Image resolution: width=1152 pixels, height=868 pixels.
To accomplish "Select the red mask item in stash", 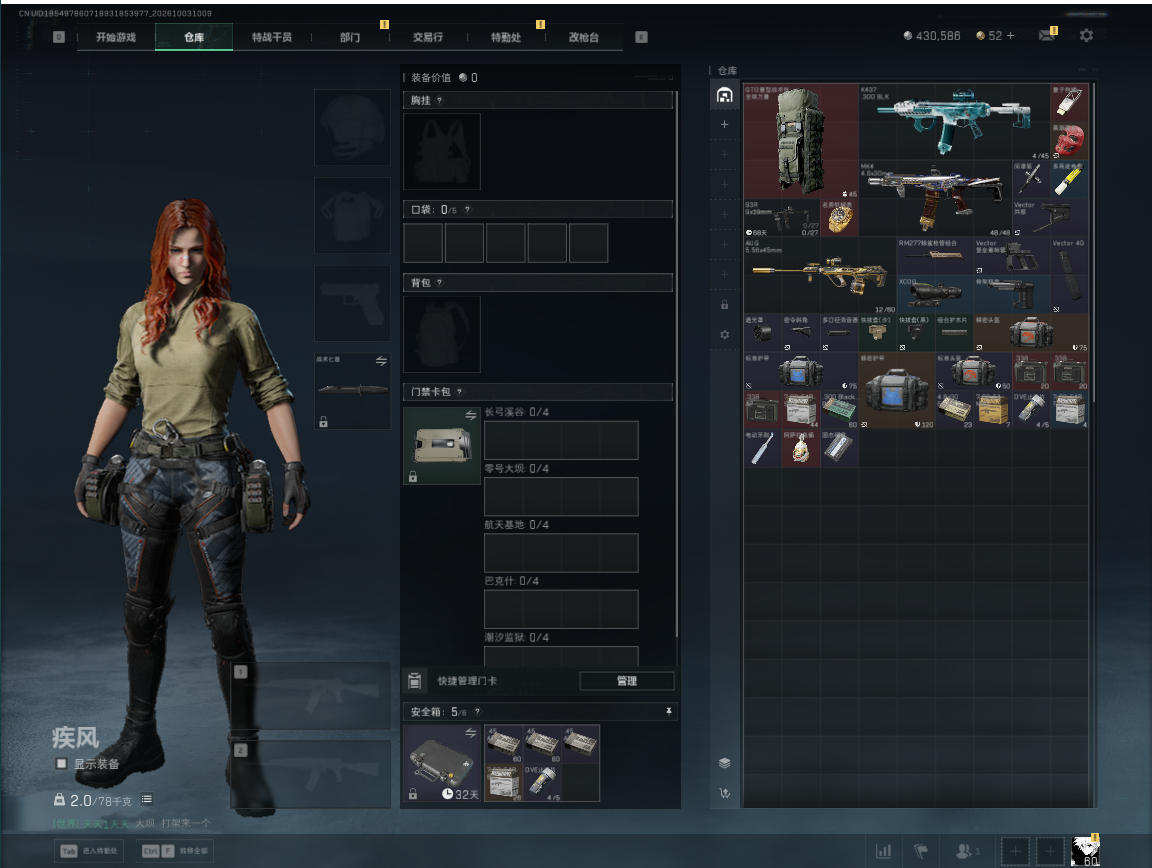I will (x=1069, y=140).
